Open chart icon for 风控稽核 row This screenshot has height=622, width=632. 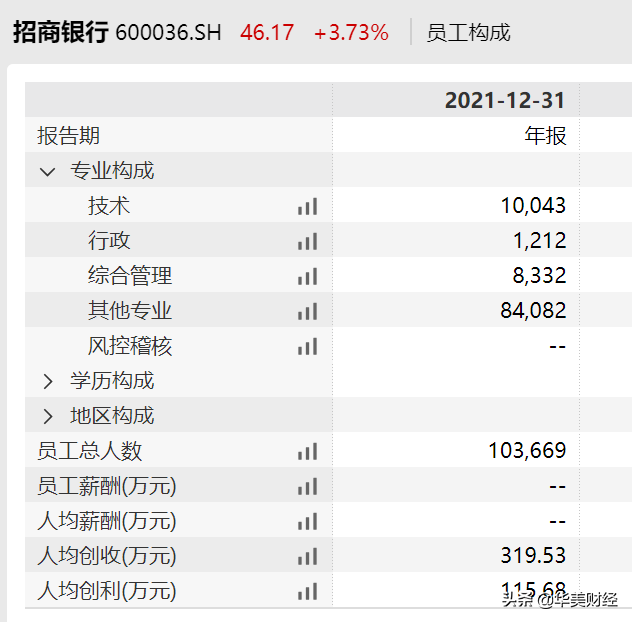(x=308, y=347)
